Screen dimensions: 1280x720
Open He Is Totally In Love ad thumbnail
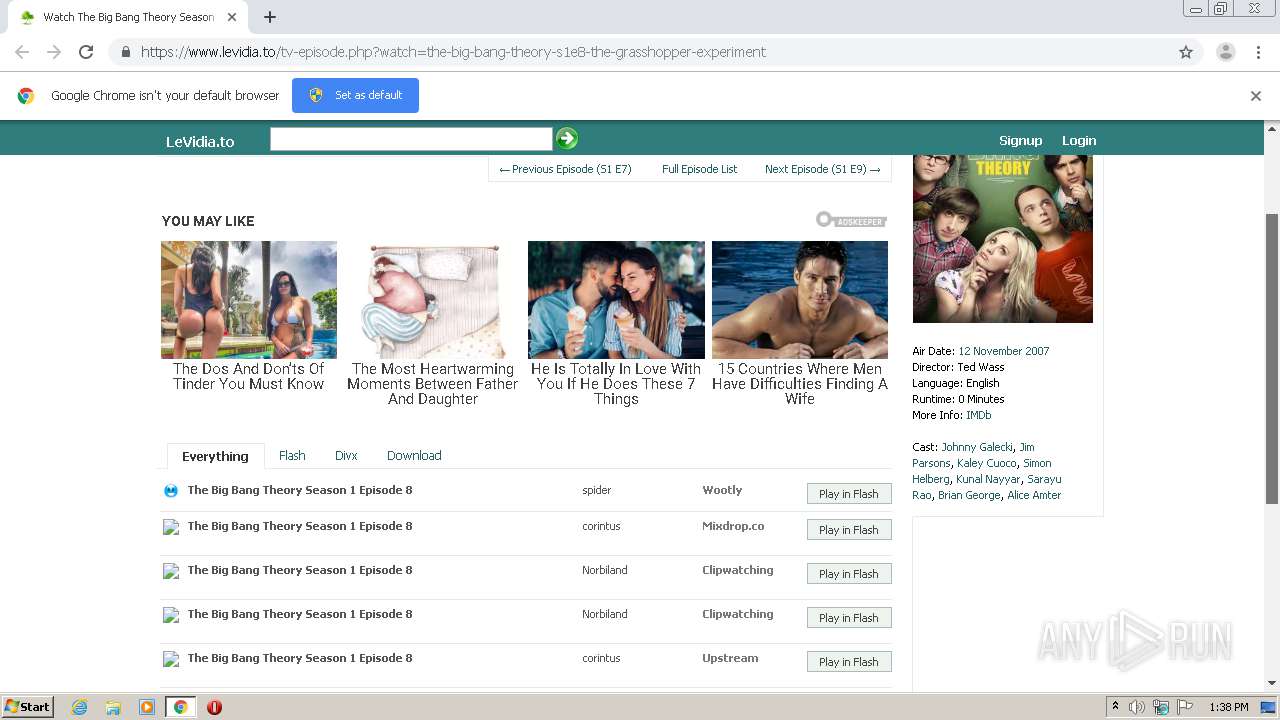point(616,300)
